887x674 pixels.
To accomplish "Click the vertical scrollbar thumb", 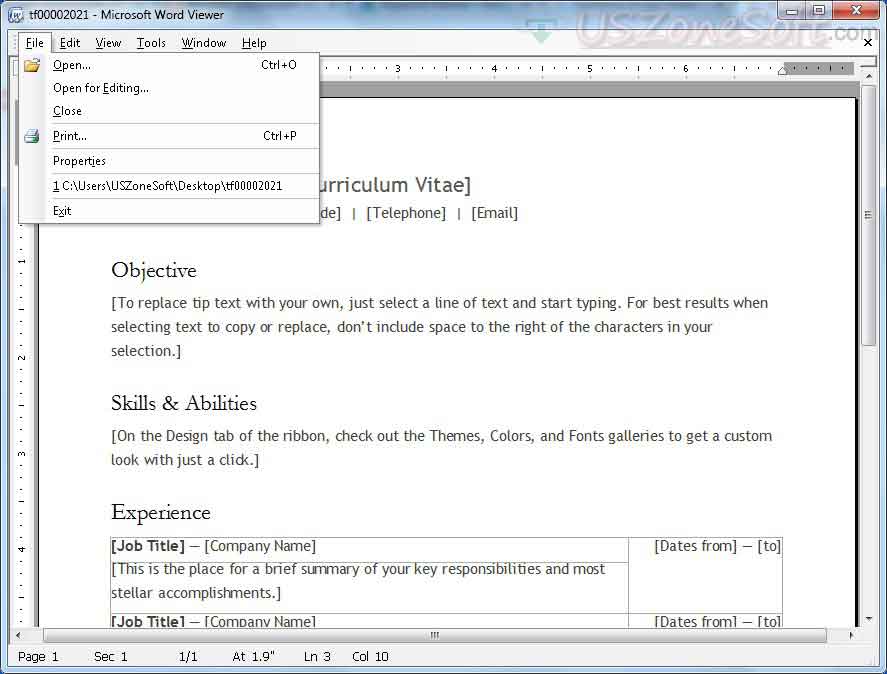I will [868, 215].
